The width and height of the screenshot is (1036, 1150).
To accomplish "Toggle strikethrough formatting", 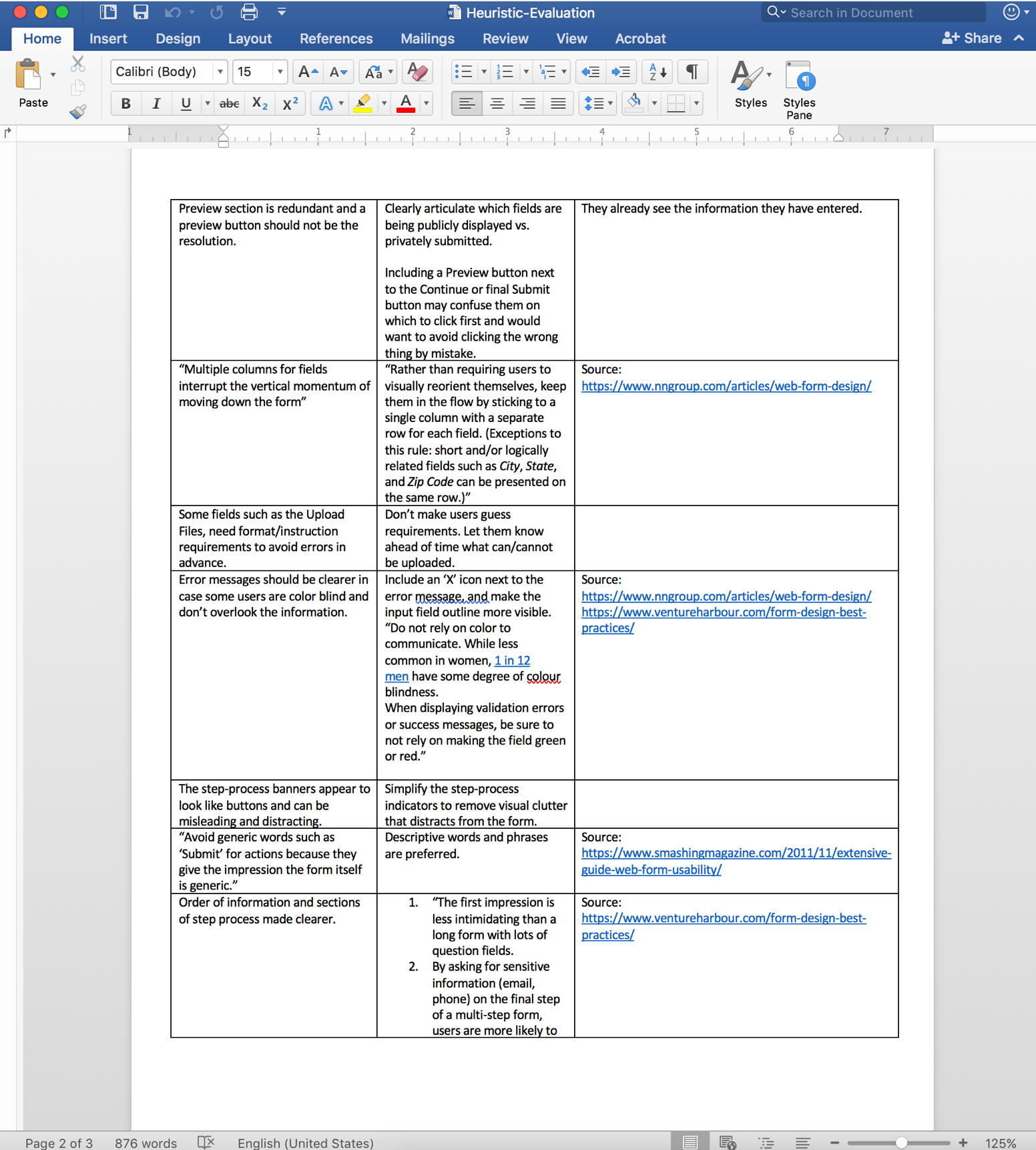I will click(229, 104).
